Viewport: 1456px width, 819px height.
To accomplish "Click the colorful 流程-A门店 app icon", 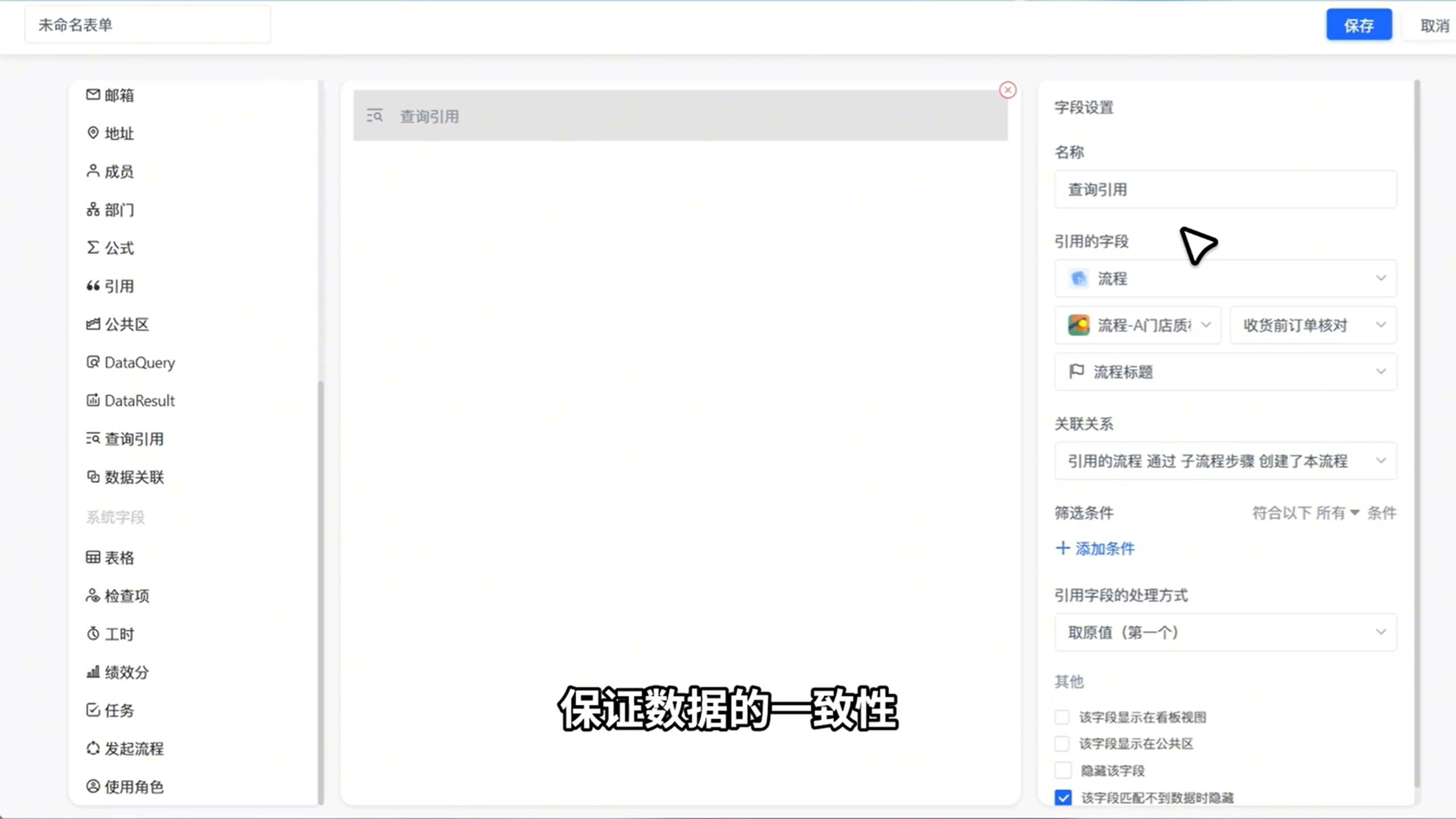I will tap(1078, 325).
